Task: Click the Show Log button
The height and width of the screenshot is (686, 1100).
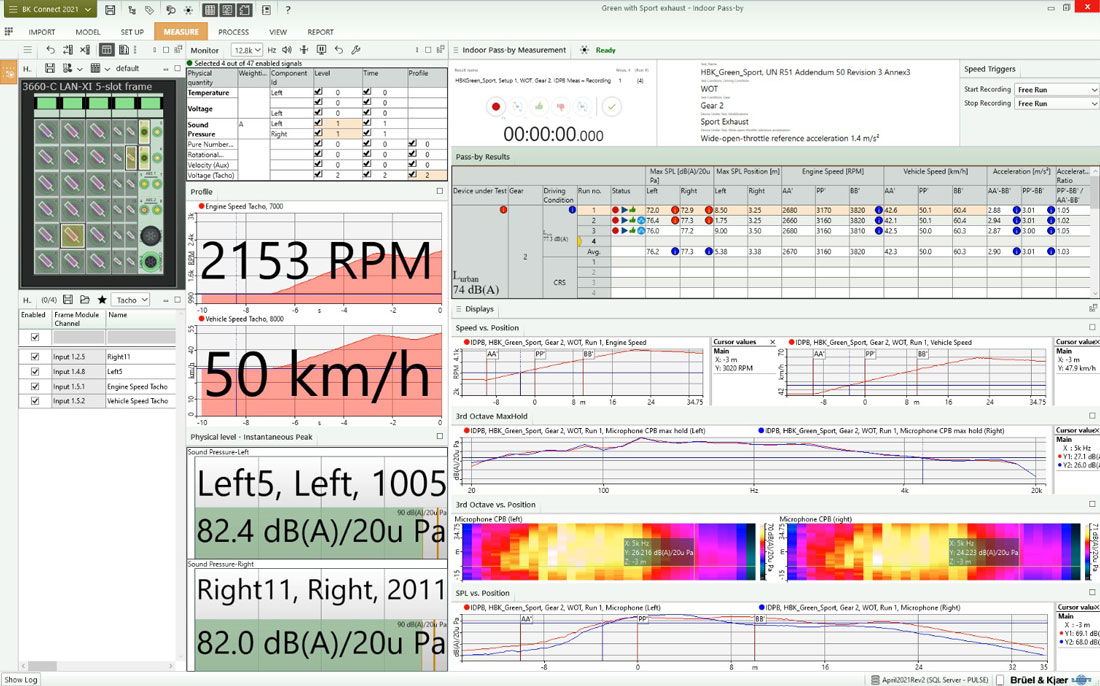Action: pyautogui.click(x=21, y=679)
